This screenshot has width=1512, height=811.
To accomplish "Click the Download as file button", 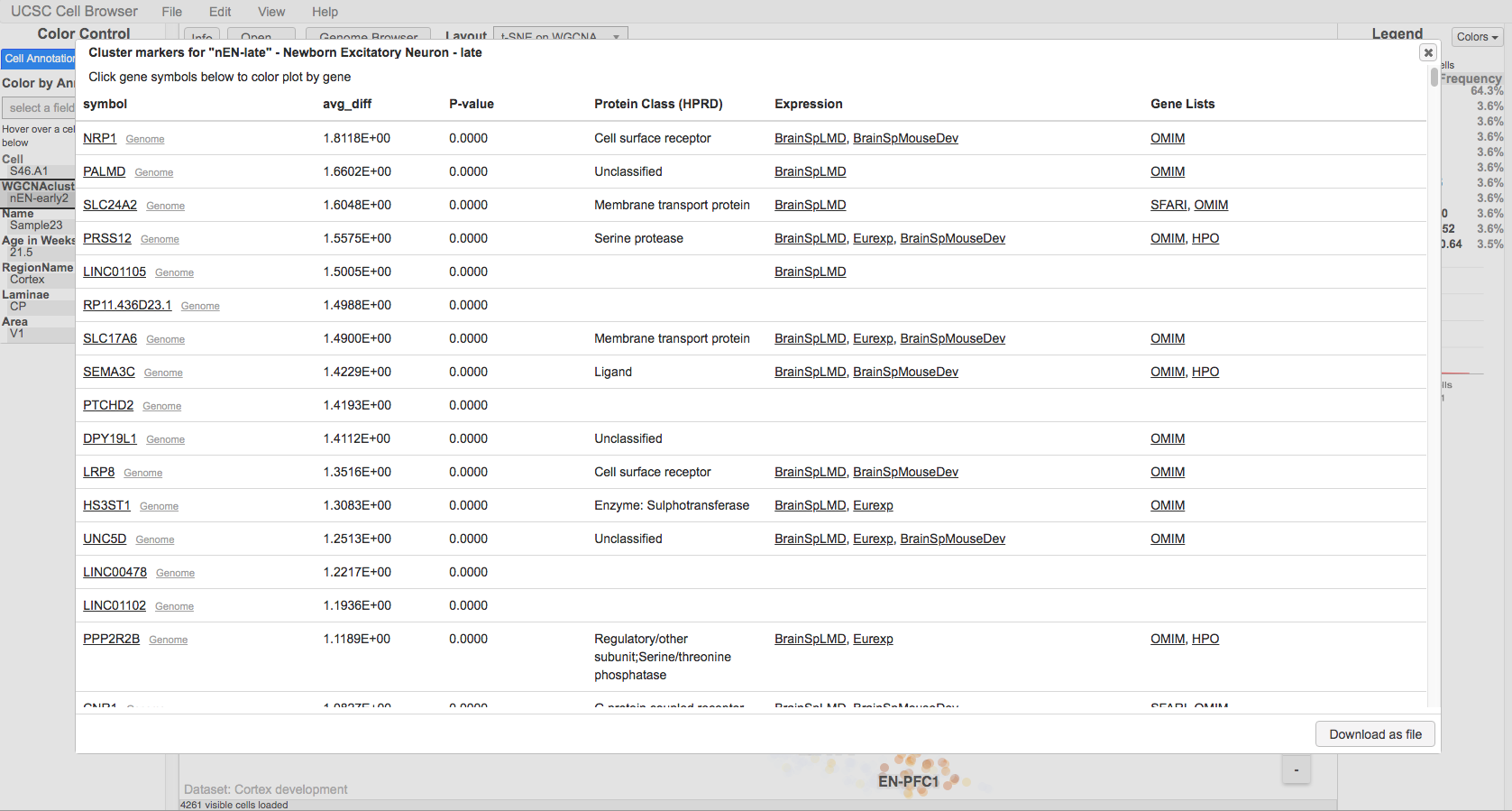I will click(x=1375, y=734).
